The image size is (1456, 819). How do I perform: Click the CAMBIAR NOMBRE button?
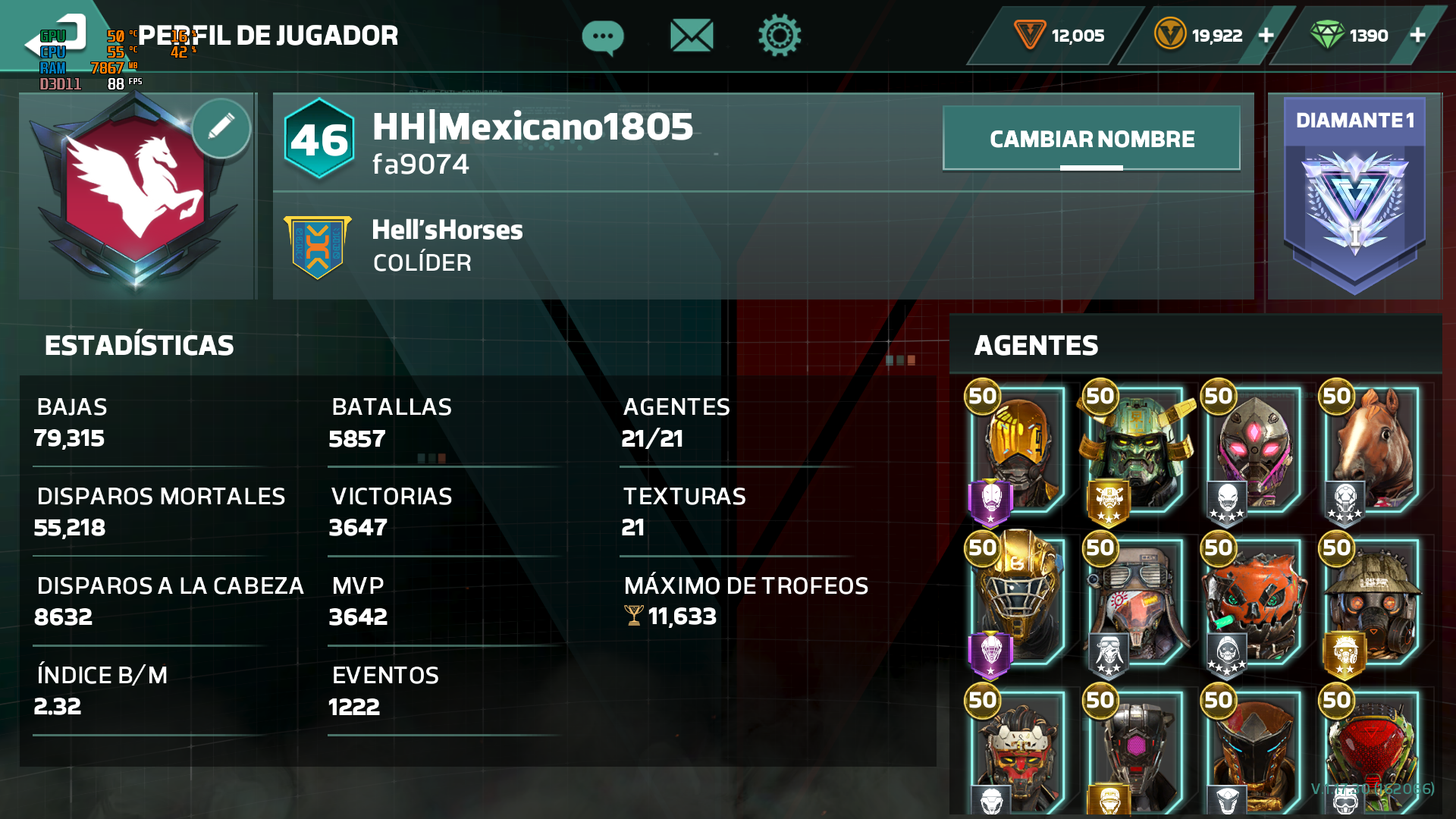1091,139
